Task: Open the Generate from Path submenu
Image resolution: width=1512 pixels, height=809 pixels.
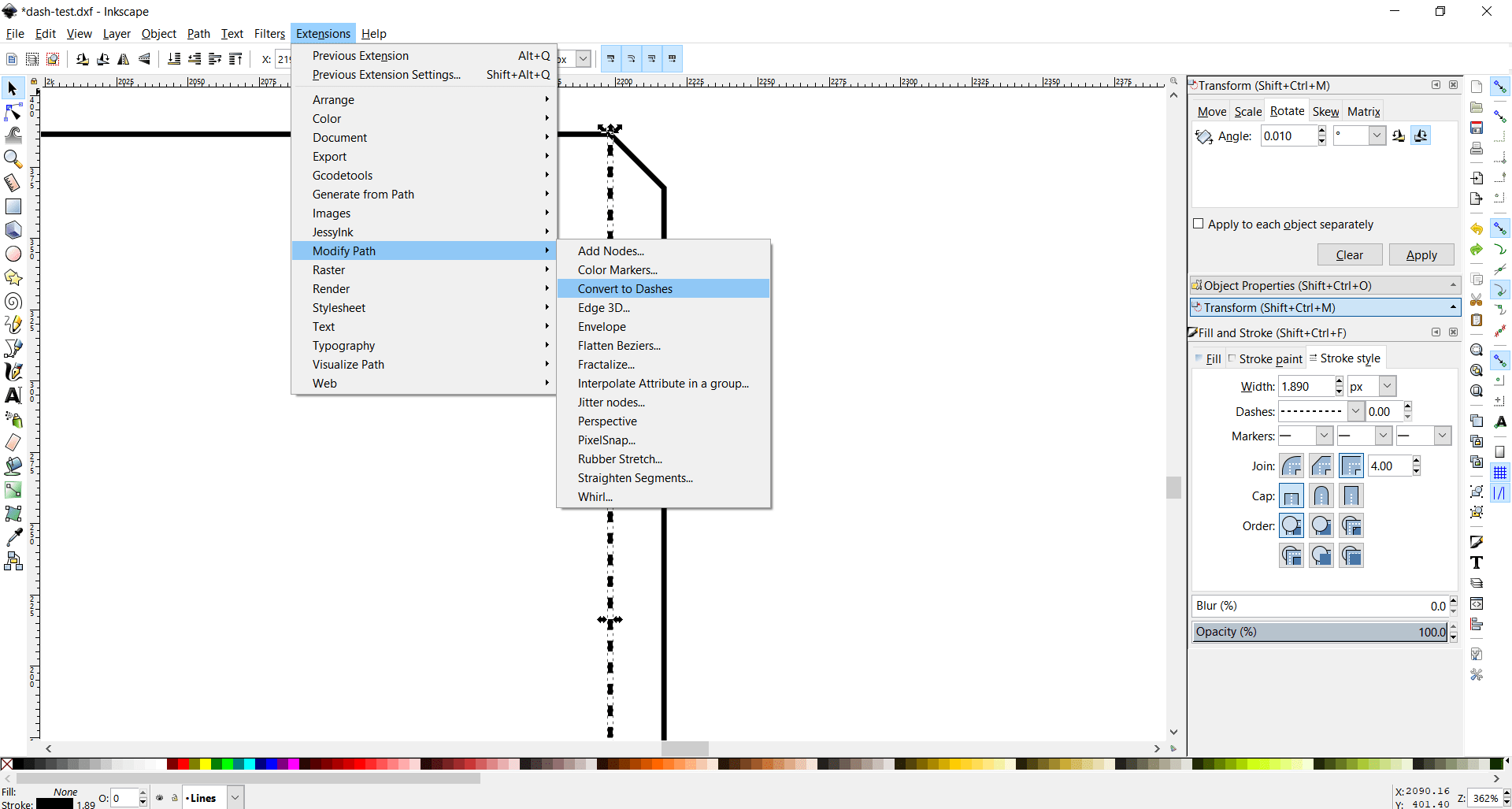Action: pyautogui.click(x=424, y=195)
